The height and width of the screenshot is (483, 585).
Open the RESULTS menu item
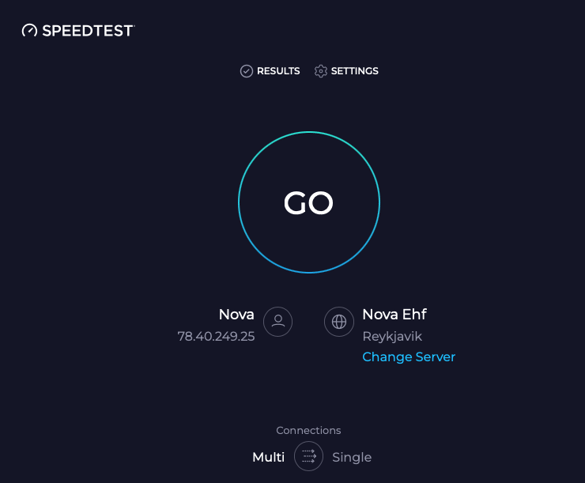coord(278,71)
